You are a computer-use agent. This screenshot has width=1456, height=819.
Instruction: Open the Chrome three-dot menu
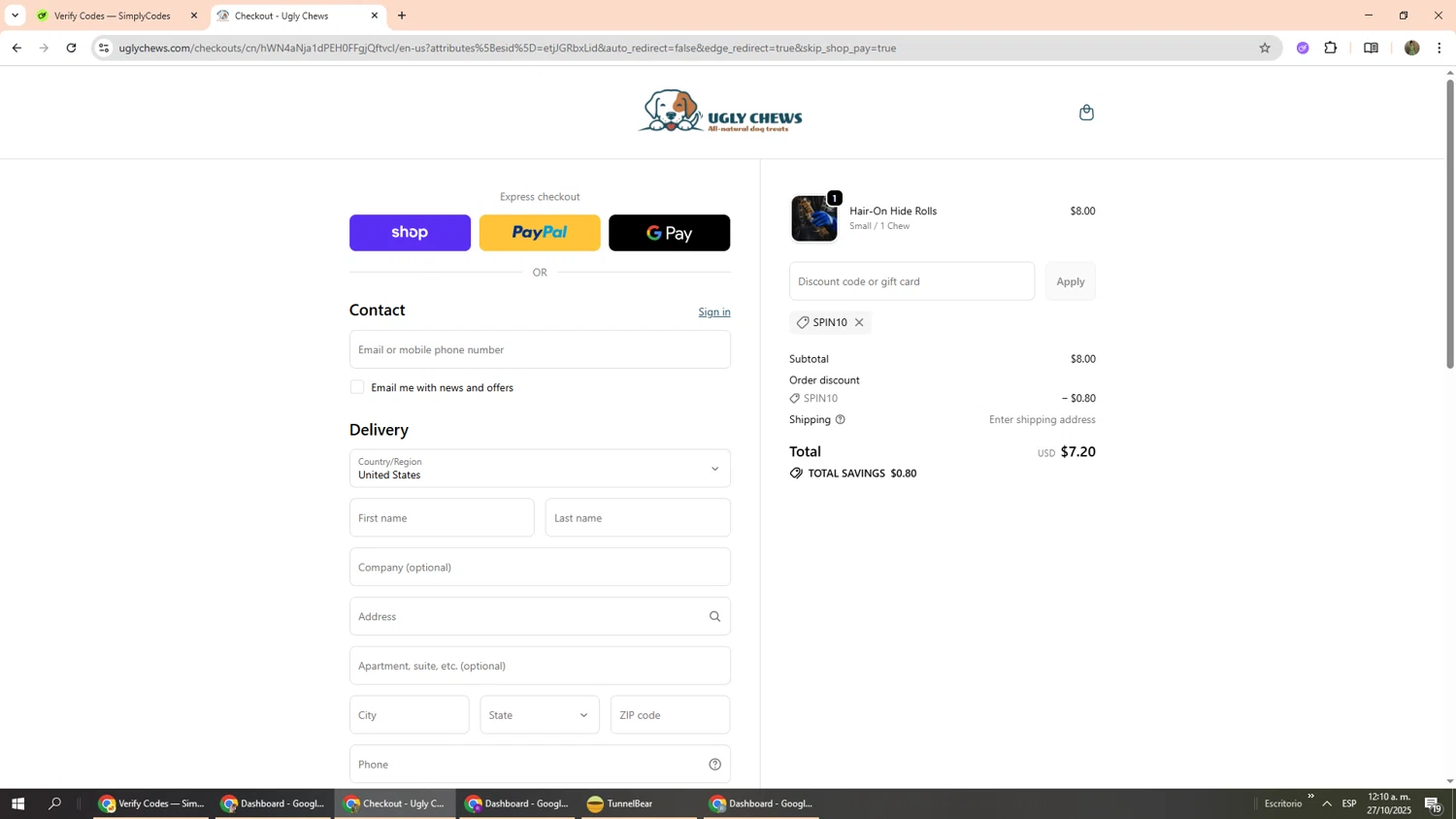[1439, 48]
